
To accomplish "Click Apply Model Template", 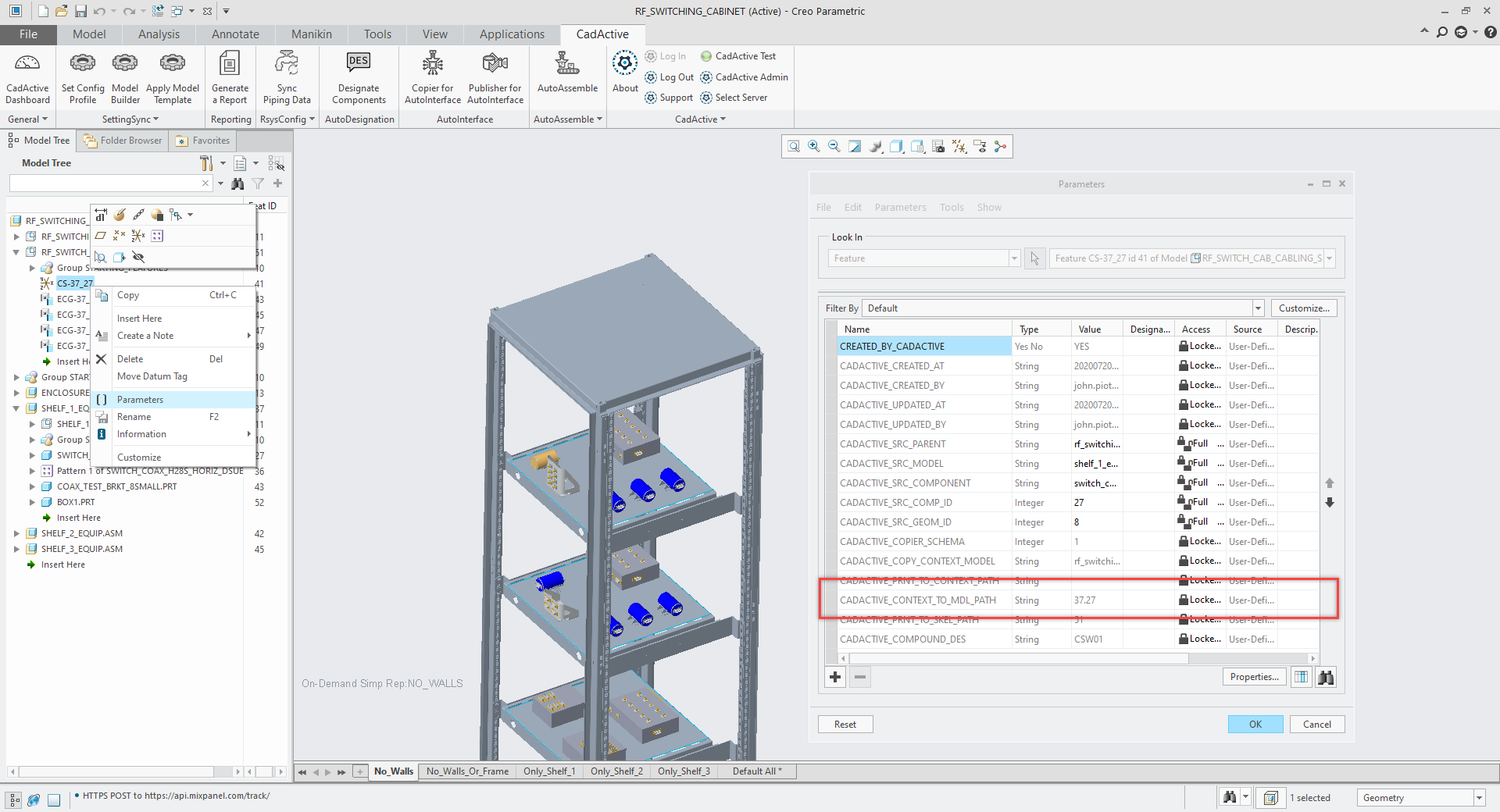I will click(x=173, y=77).
